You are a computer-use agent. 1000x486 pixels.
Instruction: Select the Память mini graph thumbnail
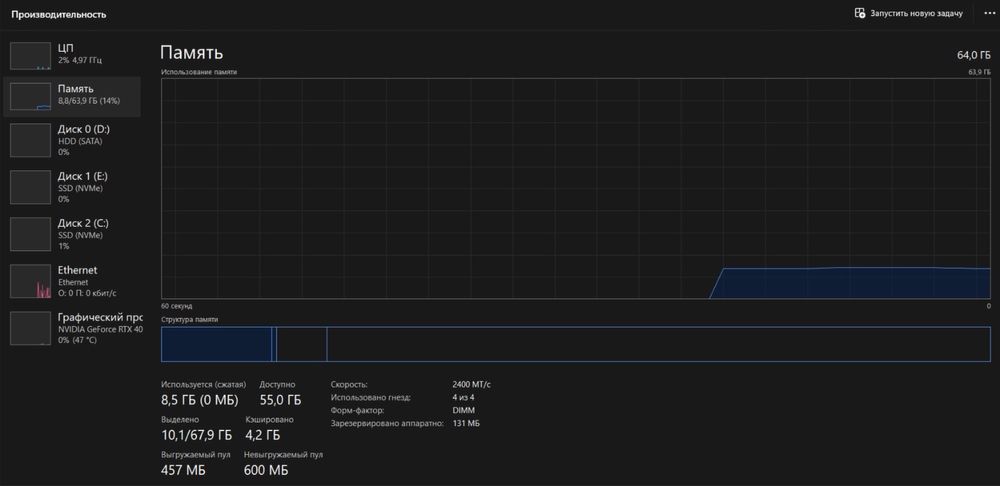(31, 96)
